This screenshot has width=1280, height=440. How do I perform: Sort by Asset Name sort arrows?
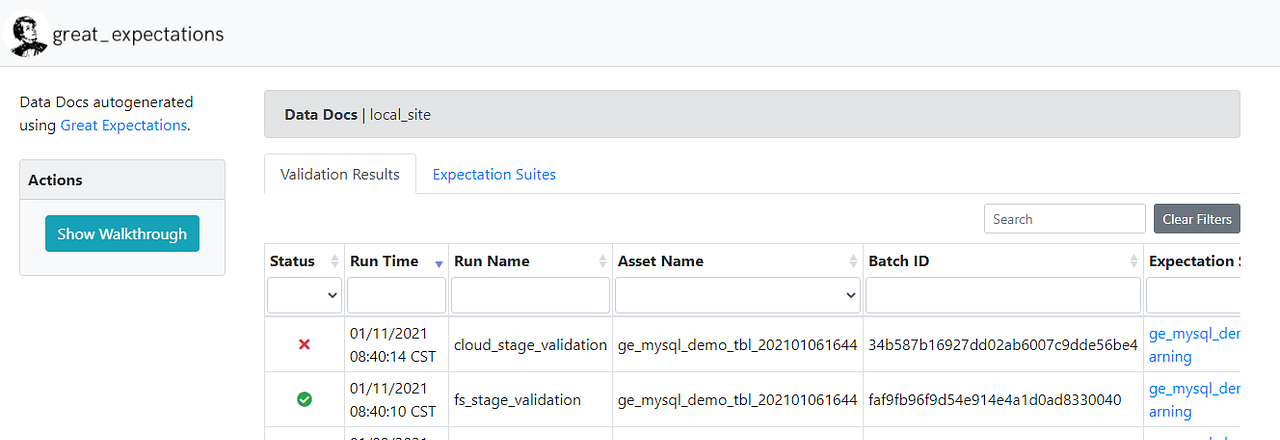(x=853, y=262)
